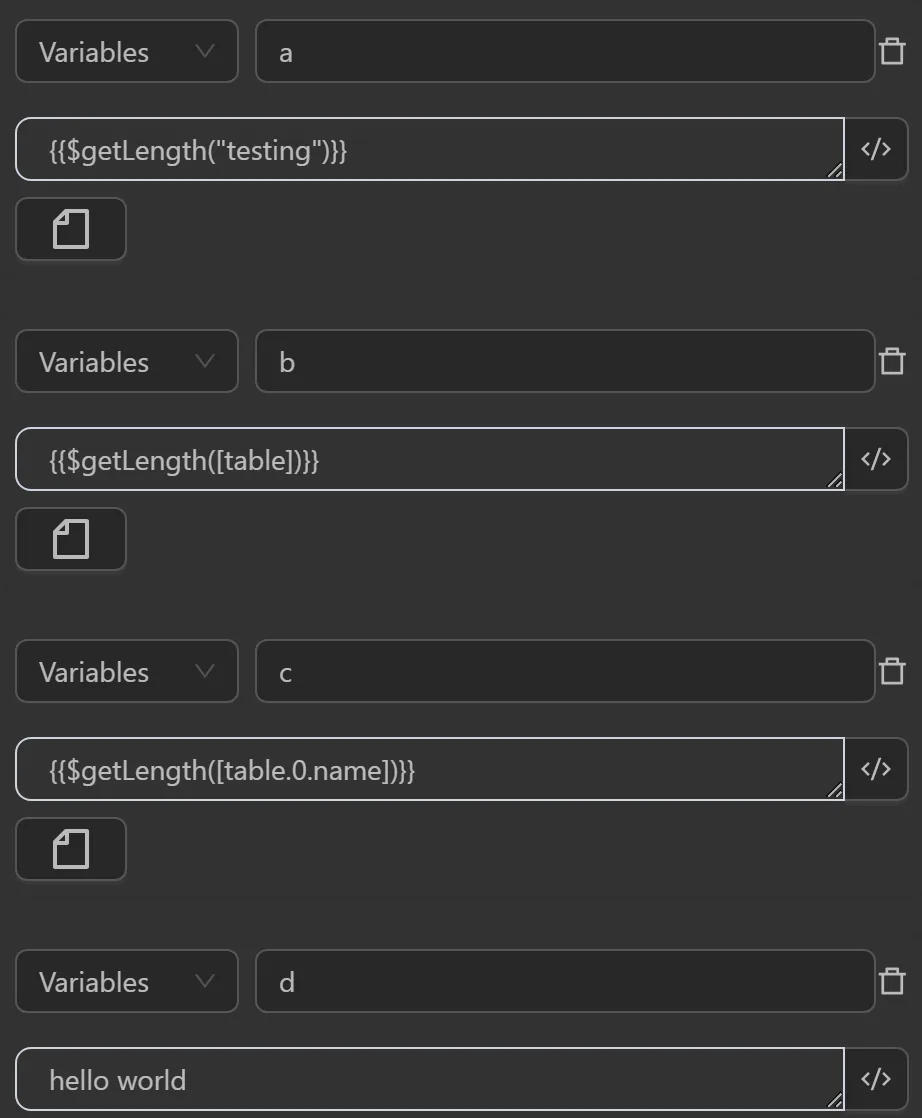Click page icon button under variable a
The image size is (922, 1118).
pos(71,229)
